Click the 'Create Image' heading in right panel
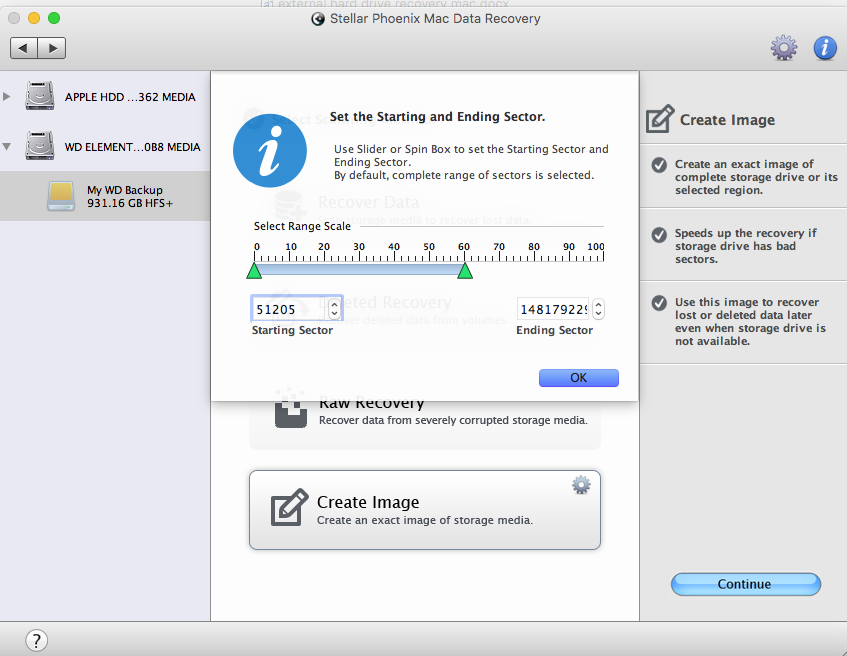Viewport: 847px width, 656px height. pyautogui.click(x=727, y=120)
